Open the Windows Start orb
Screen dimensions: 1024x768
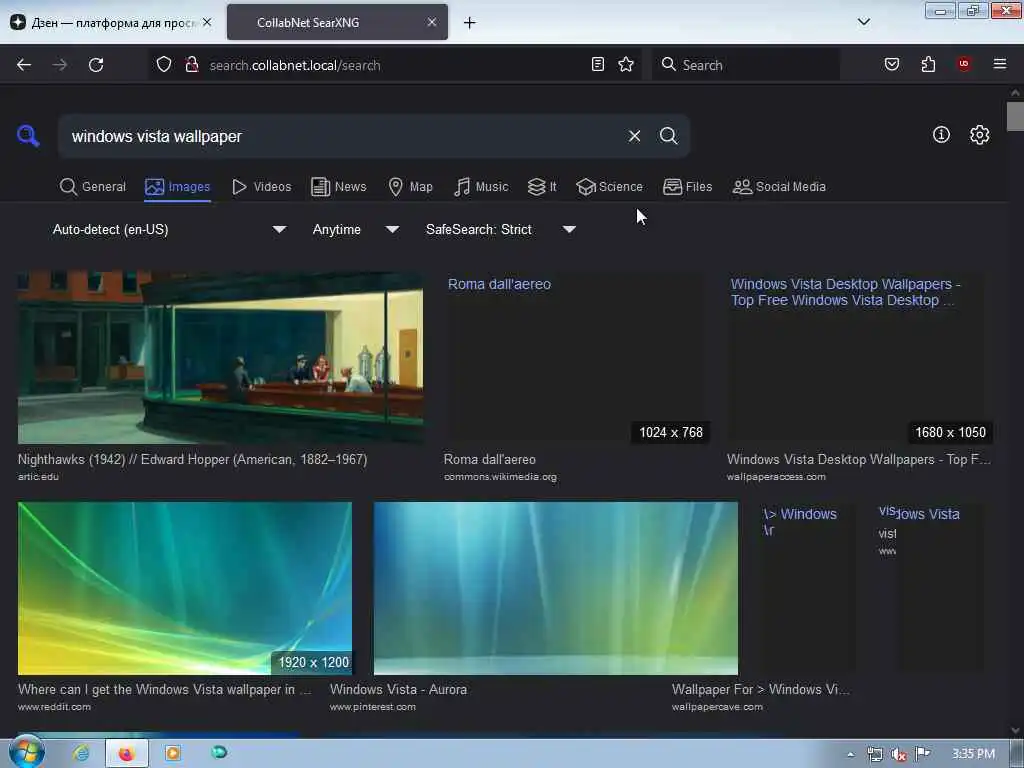click(26, 752)
